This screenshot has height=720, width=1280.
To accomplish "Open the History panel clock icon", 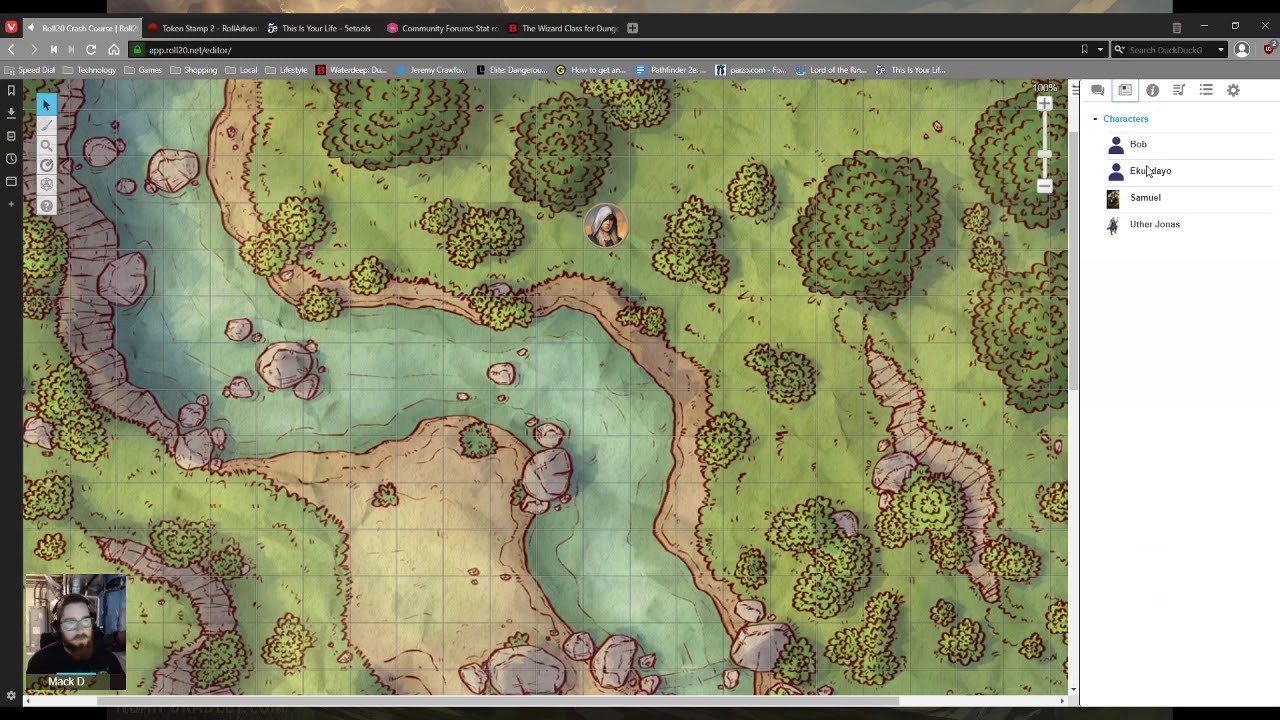I will point(11,159).
